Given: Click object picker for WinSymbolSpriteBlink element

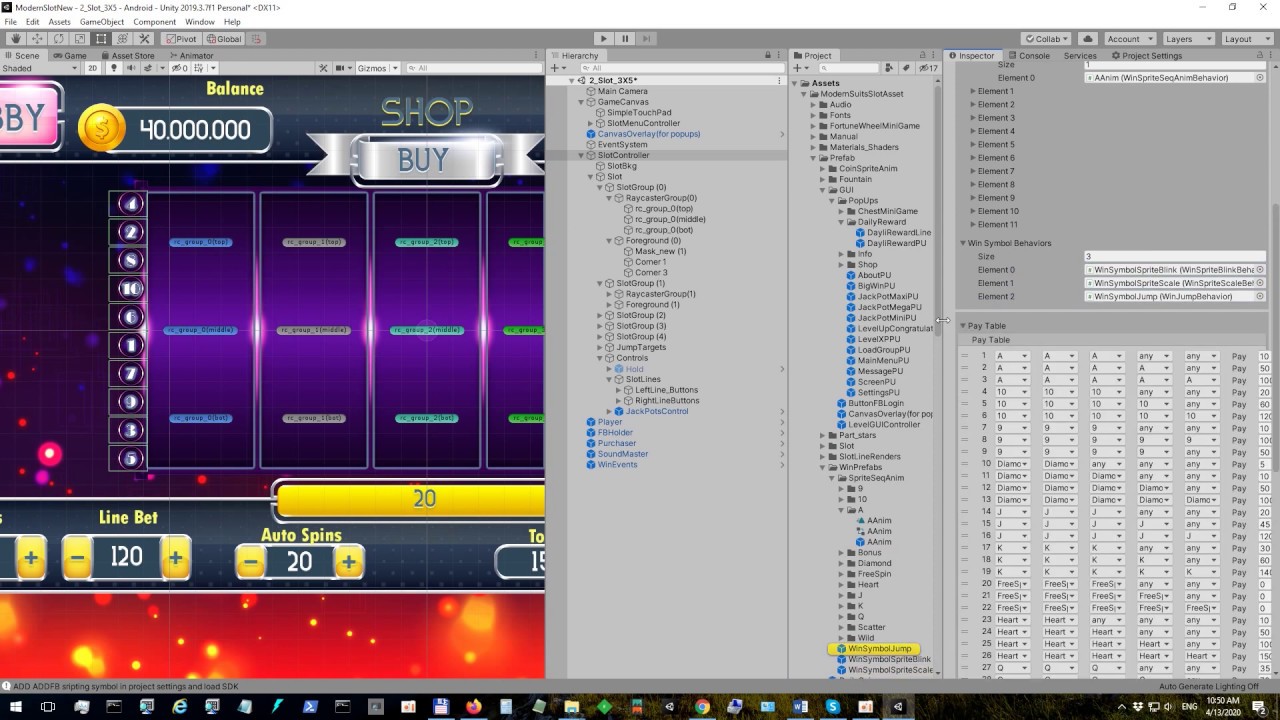Looking at the screenshot, I should [x=1260, y=270].
